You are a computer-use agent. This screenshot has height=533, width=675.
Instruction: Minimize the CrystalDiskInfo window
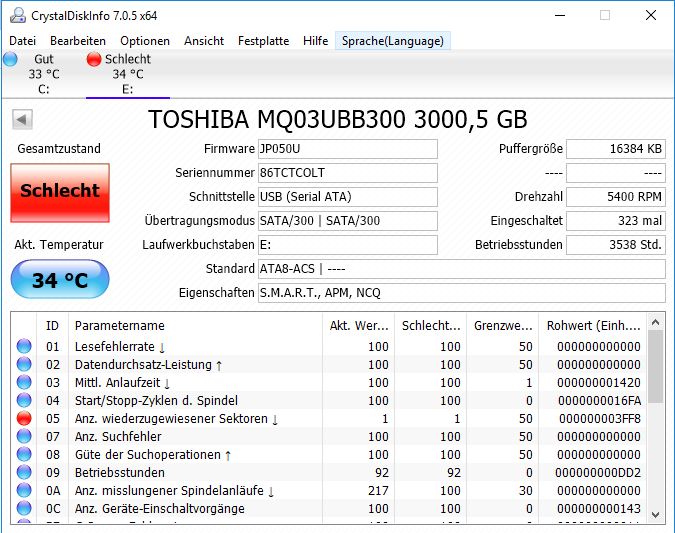point(560,15)
